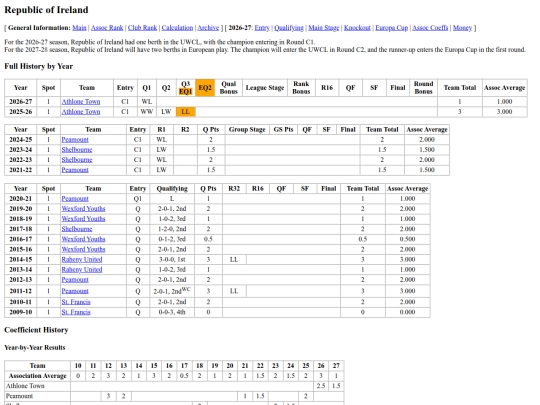Screen dimensions: 540x405
Task: Open Athlone Town in the 2025-26 row
Action: (81, 112)
